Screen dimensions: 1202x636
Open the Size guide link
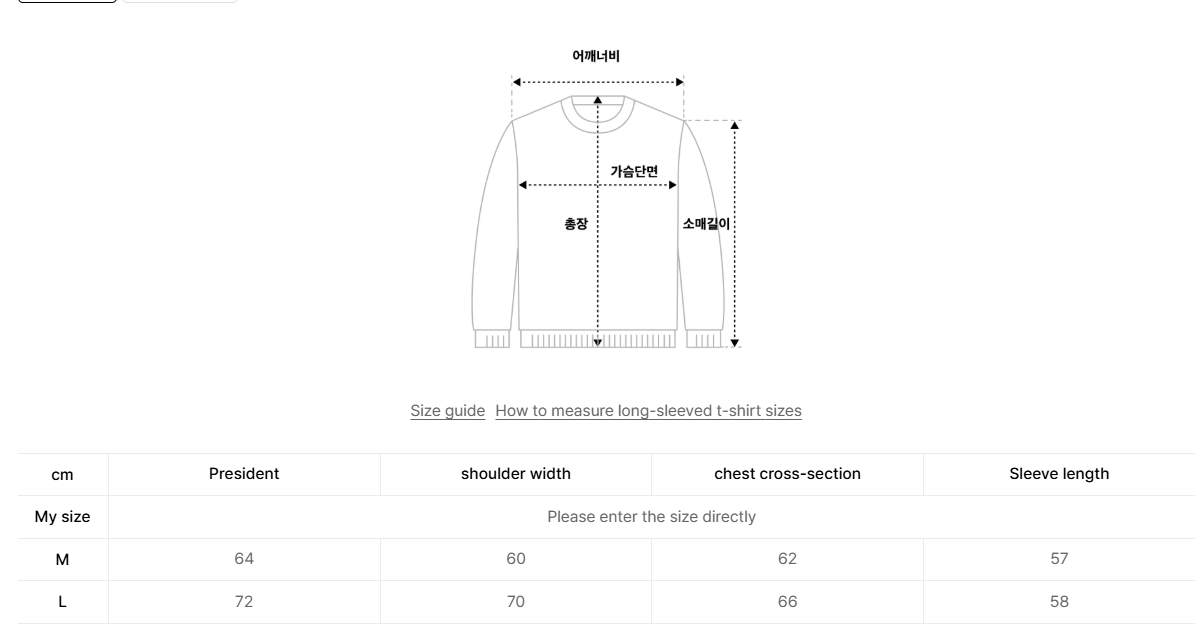click(446, 410)
